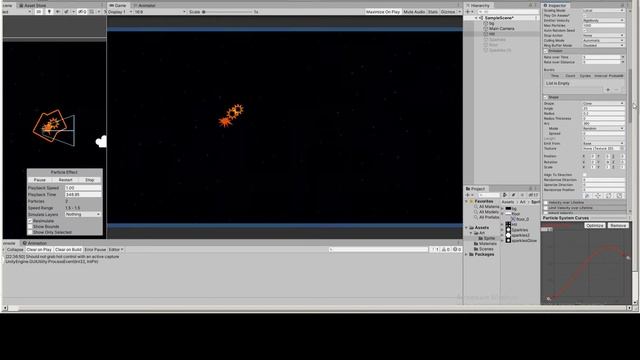Image resolution: width=640 pixels, height=360 pixels.
Task: Toggle hidden packages count in Project panel
Action: 533,195
